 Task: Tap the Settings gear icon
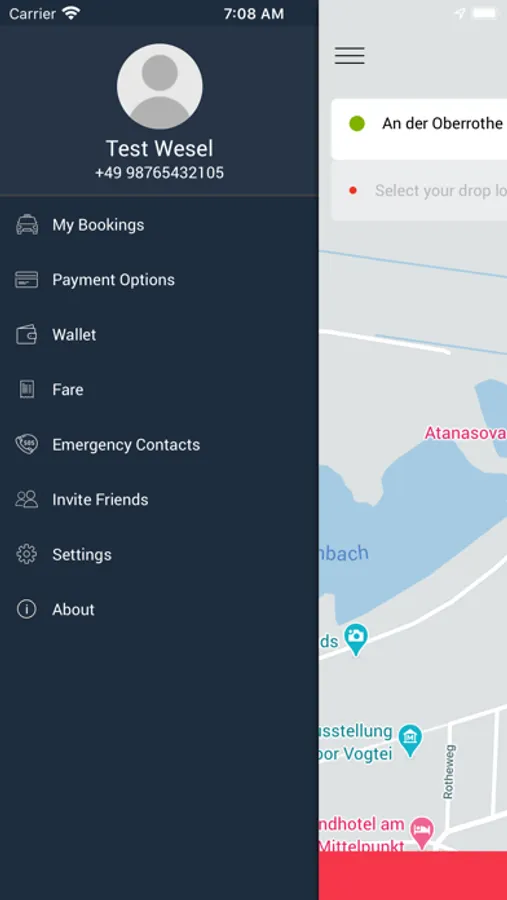point(26,554)
